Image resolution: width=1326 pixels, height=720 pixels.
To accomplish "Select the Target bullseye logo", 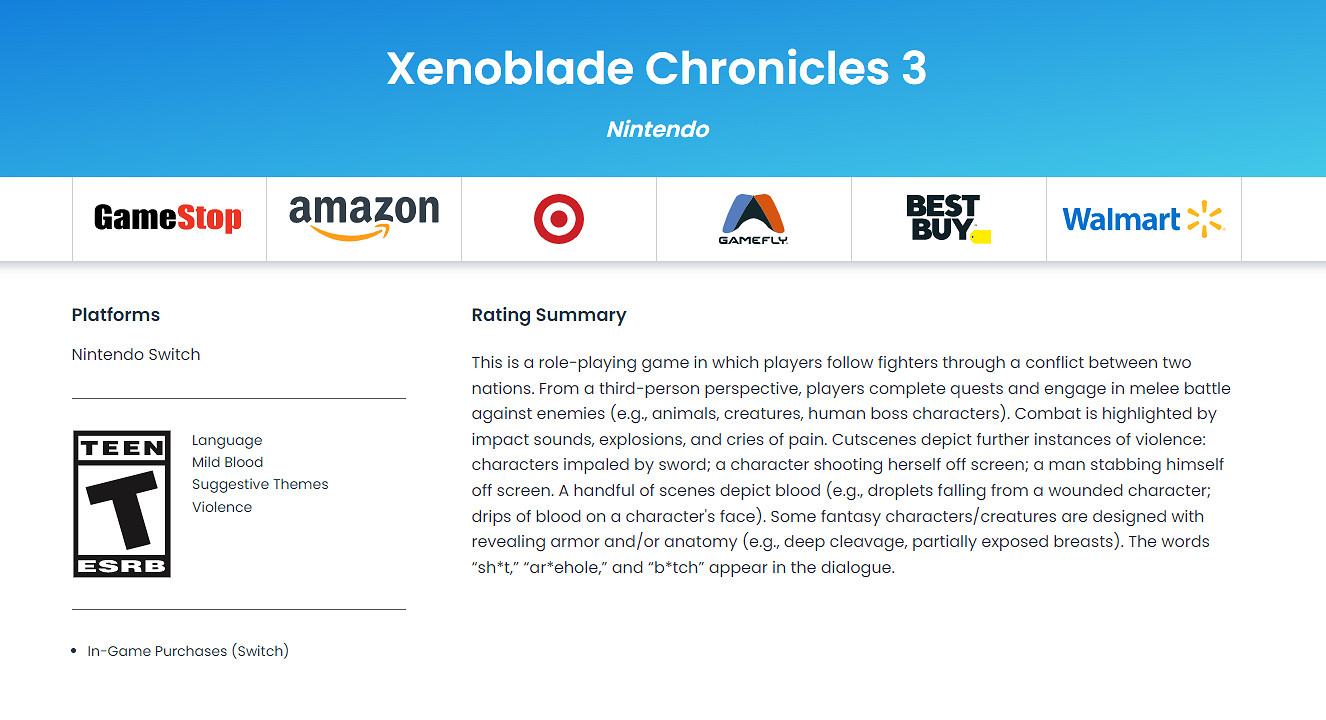I will [x=559, y=219].
